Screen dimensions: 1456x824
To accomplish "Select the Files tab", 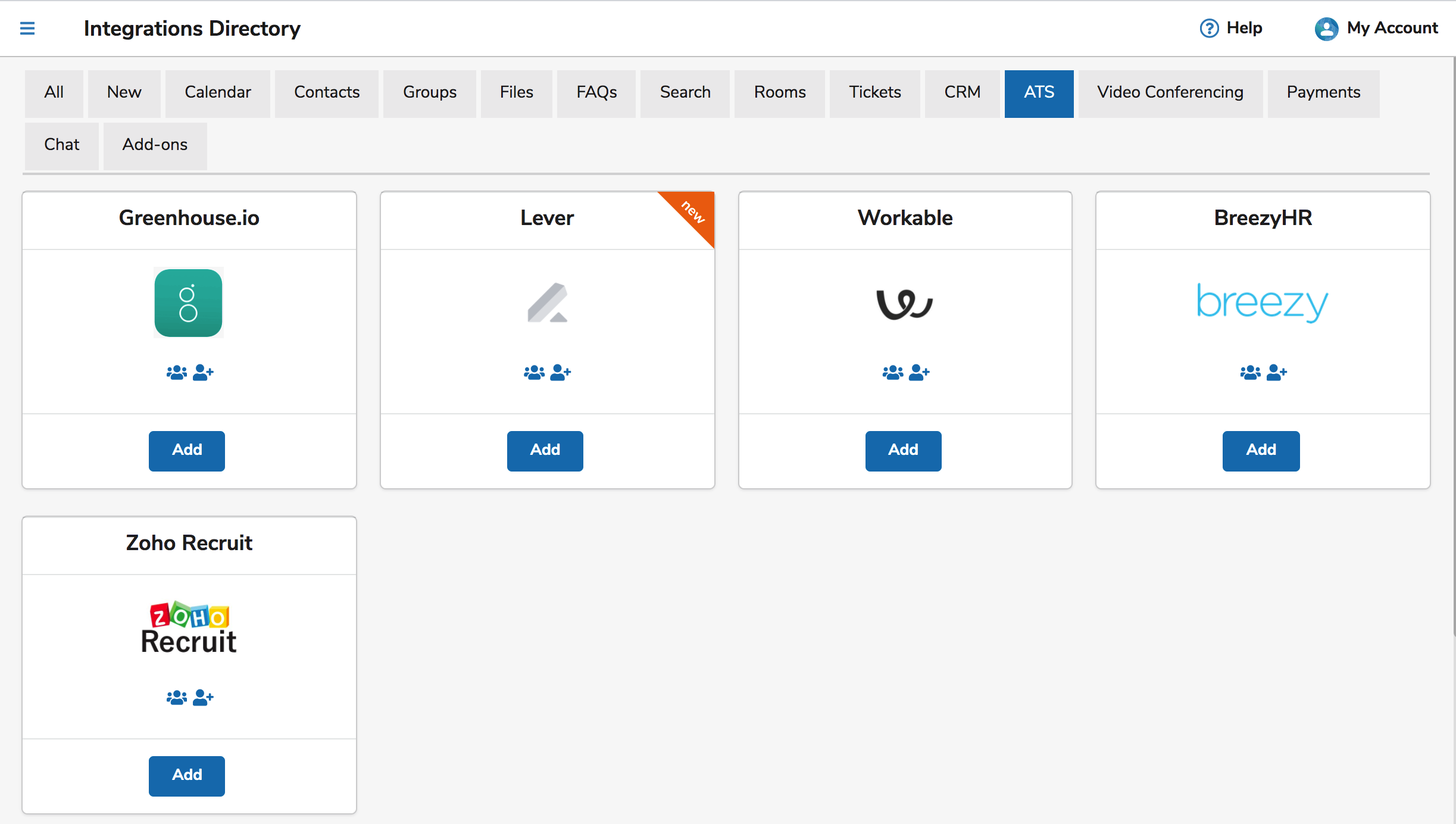I will pos(517,93).
